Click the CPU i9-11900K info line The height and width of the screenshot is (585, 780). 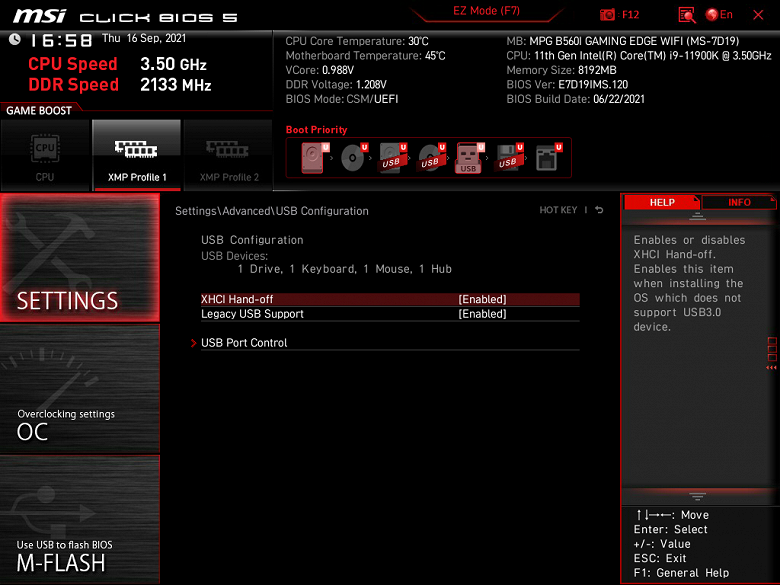pyautogui.click(x=639, y=56)
